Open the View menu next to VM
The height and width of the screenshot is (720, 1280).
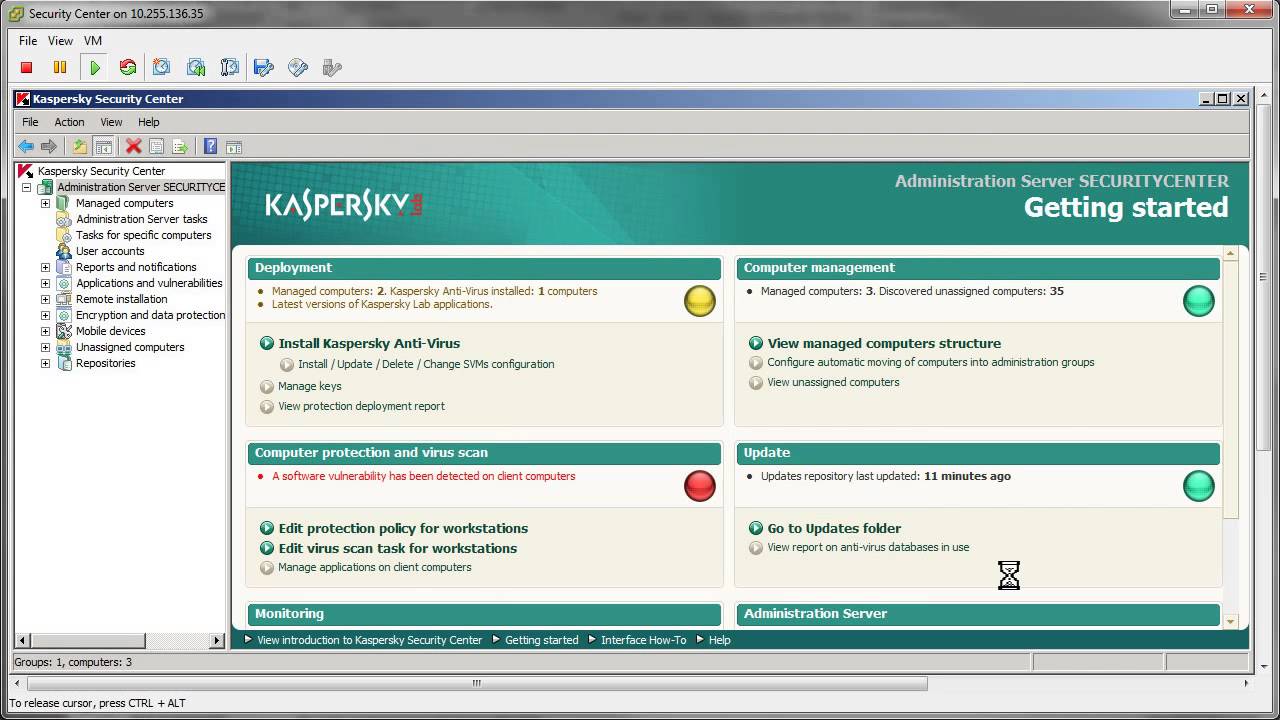[x=60, y=41]
